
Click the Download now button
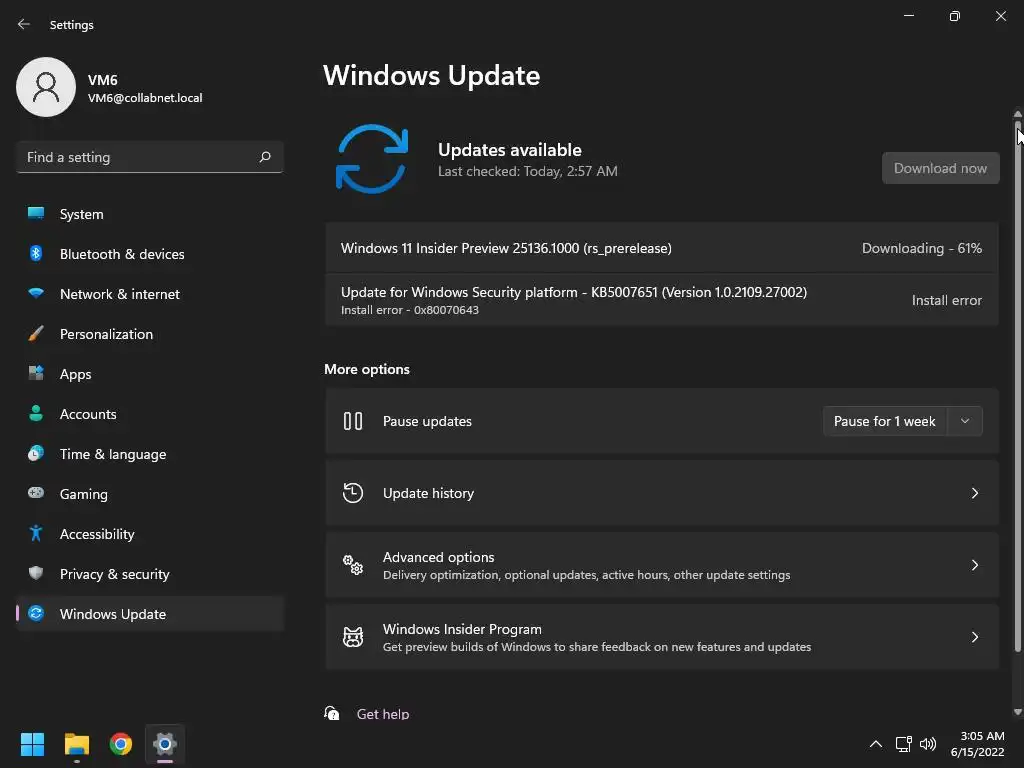pyautogui.click(x=940, y=168)
